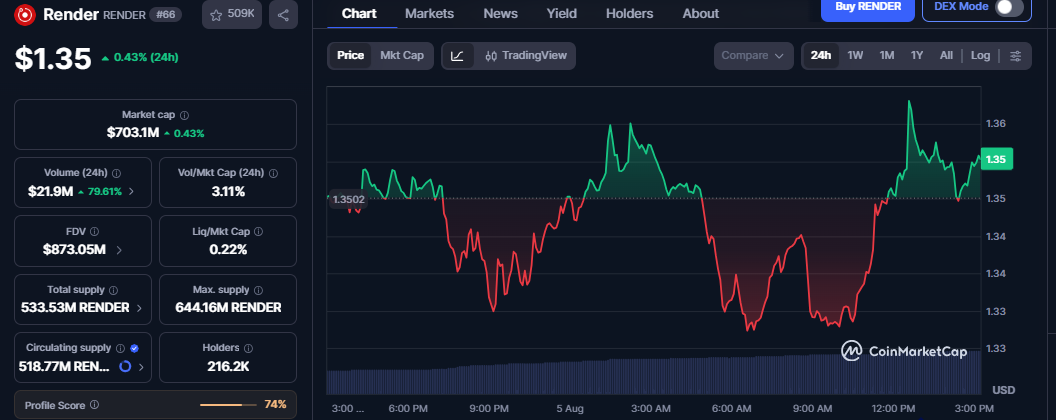Open the About tab
Screen dimensions: 1056x420
point(700,13)
